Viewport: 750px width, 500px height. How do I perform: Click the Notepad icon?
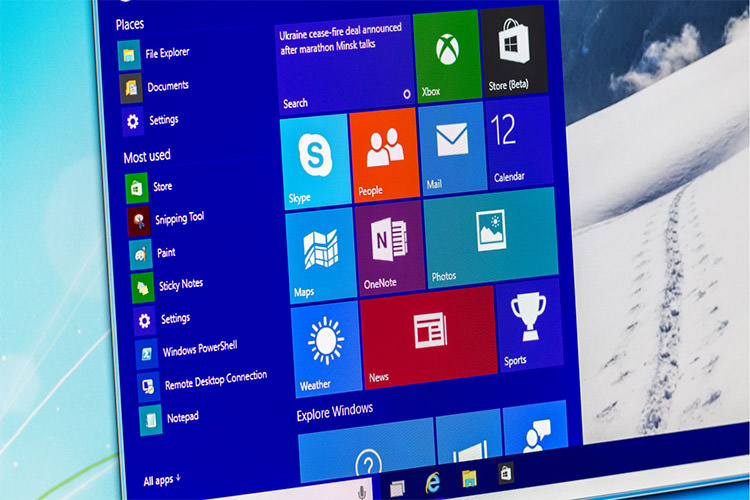tap(151, 420)
